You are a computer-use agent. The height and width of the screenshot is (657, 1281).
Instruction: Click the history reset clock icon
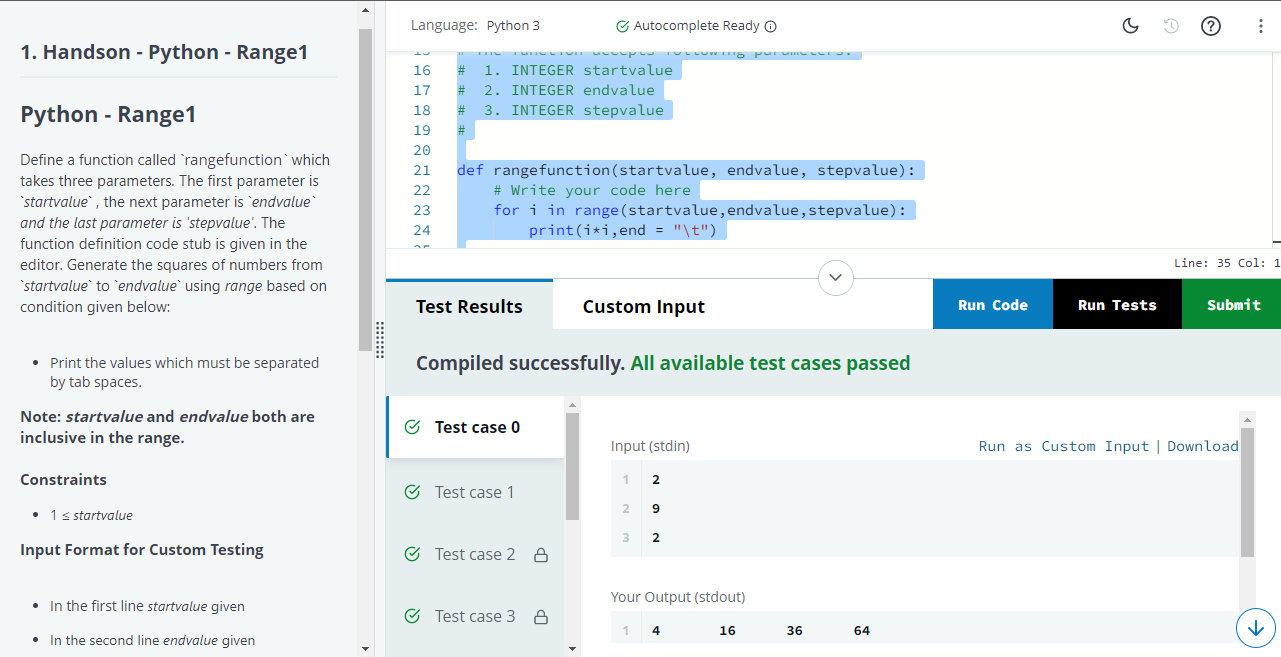point(1171,27)
